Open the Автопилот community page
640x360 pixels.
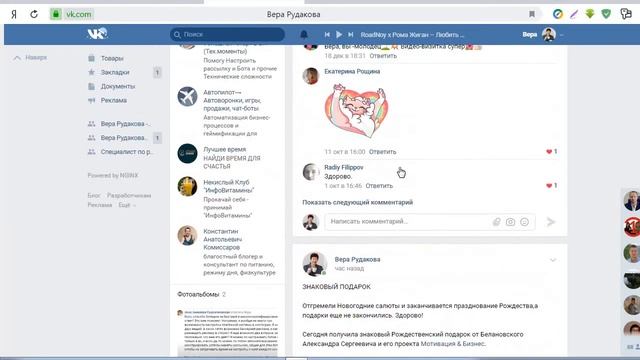(232, 100)
